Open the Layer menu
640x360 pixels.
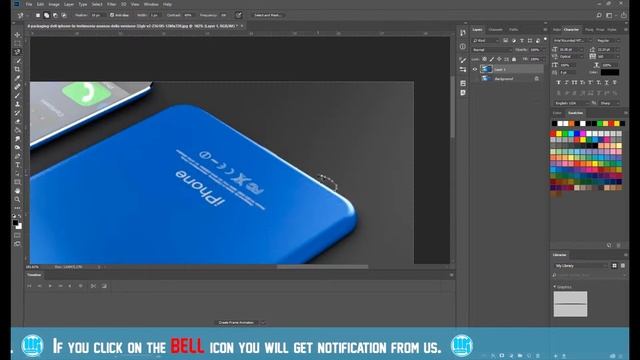(x=69, y=4)
